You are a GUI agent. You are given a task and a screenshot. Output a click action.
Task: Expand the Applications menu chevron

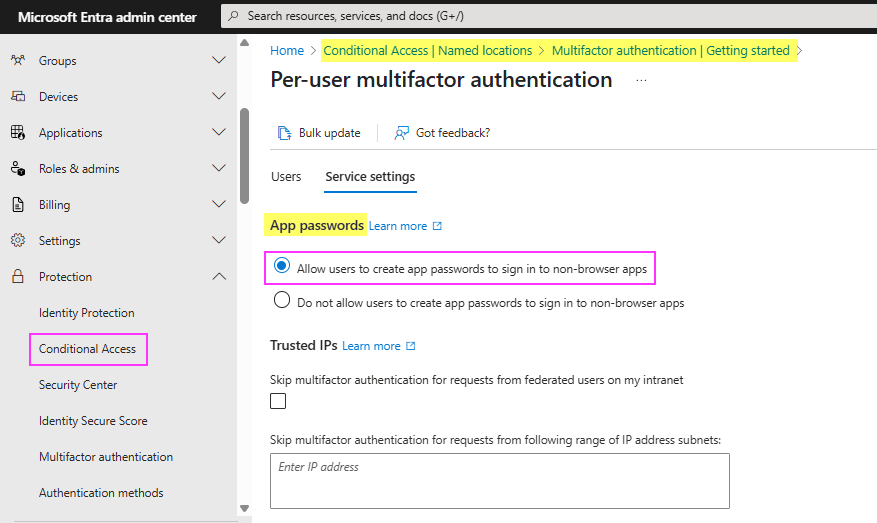tap(219, 132)
